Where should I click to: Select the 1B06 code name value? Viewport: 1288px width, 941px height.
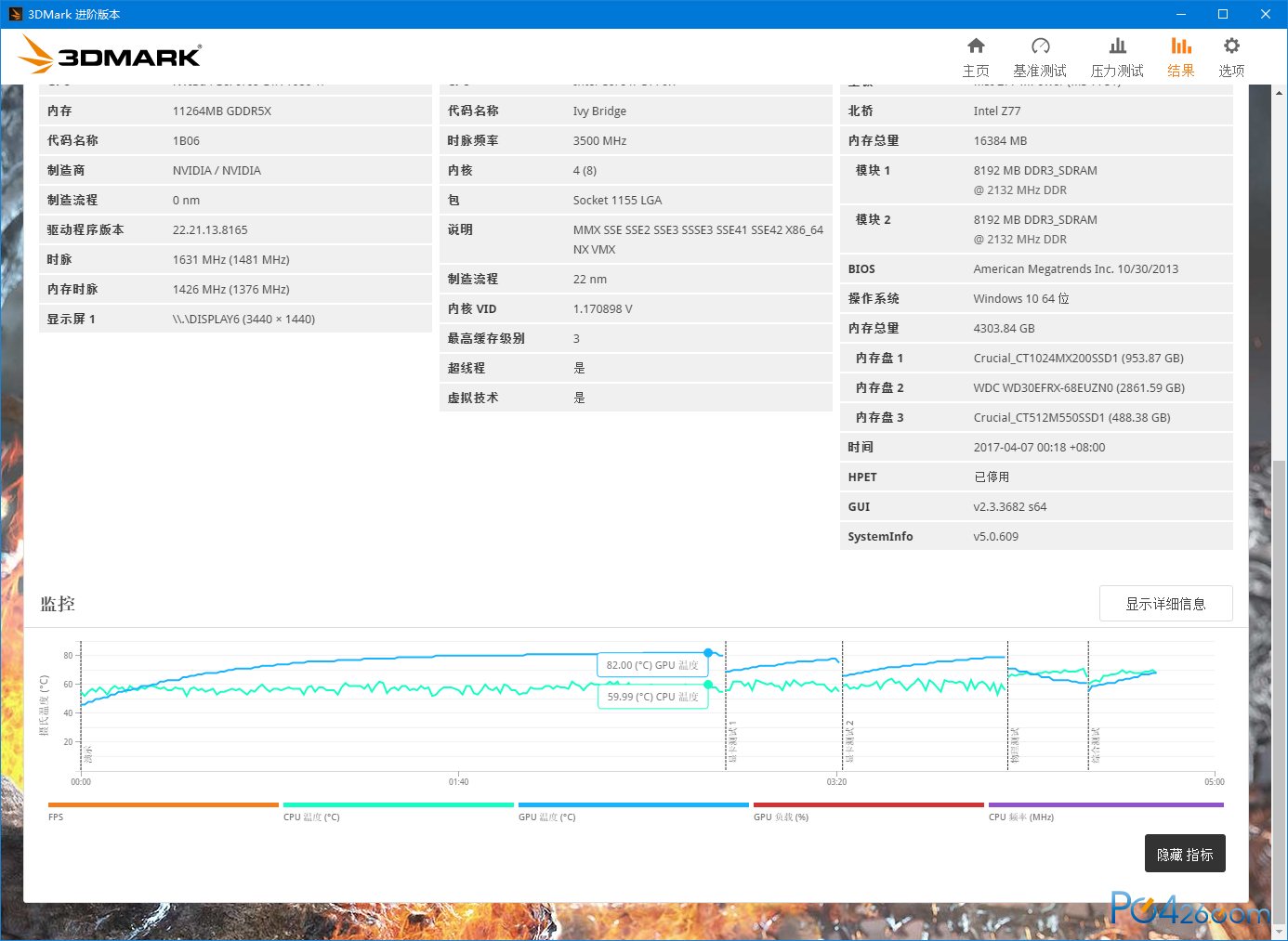click(186, 141)
